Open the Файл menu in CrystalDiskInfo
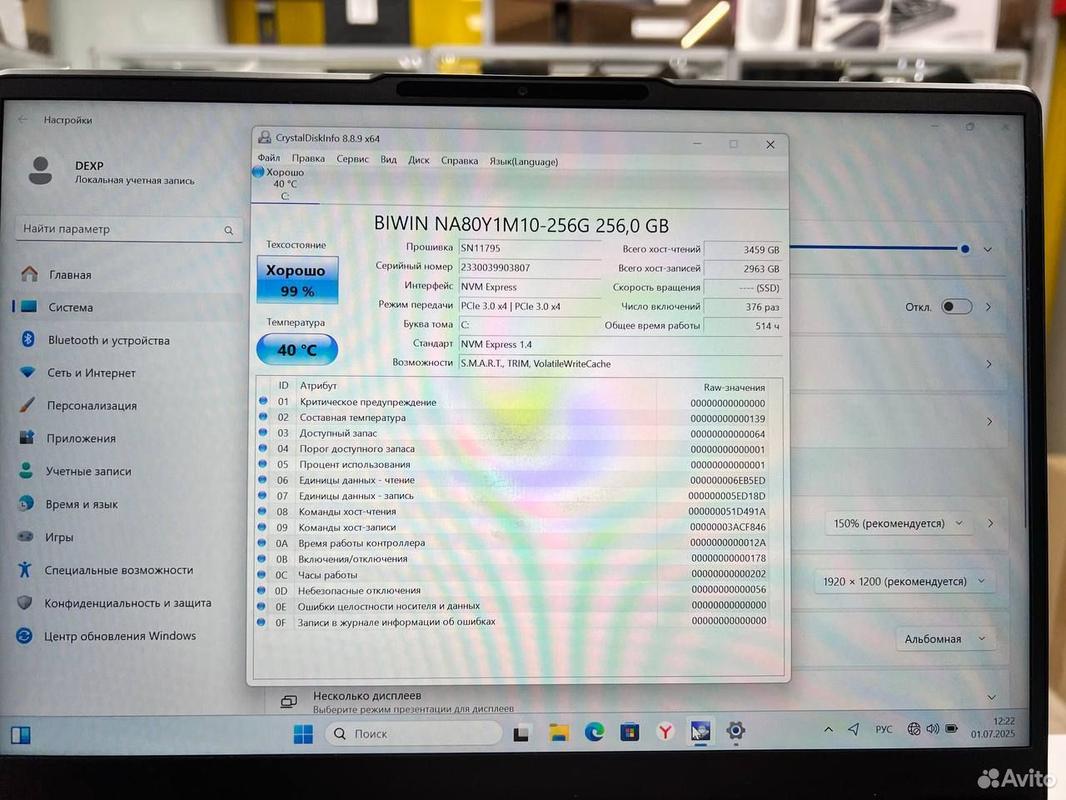Image resolution: width=1066 pixels, height=800 pixels. point(269,158)
